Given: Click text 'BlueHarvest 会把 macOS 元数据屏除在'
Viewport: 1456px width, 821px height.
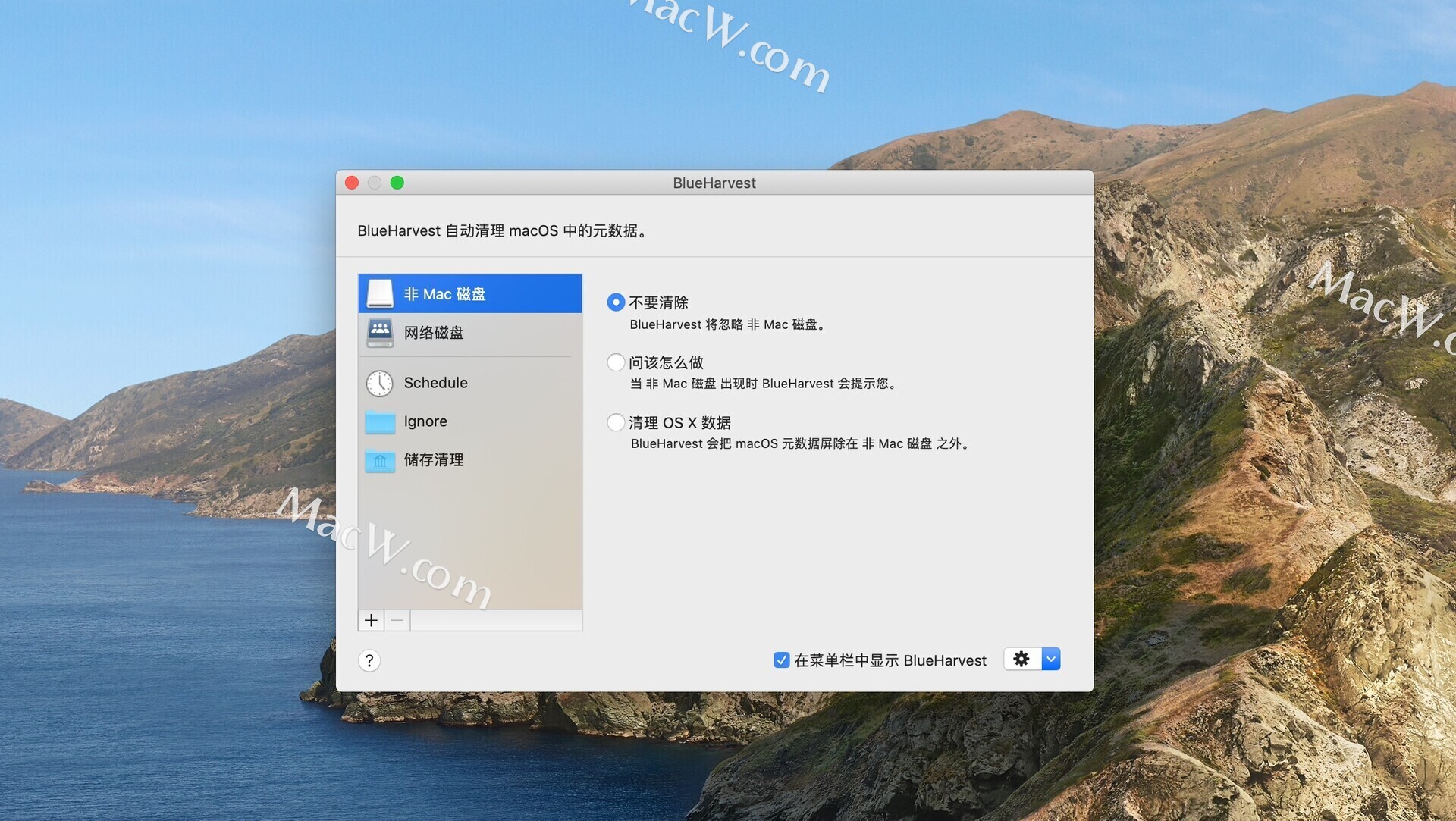Looking at the screenshot, I should point(744,443).
